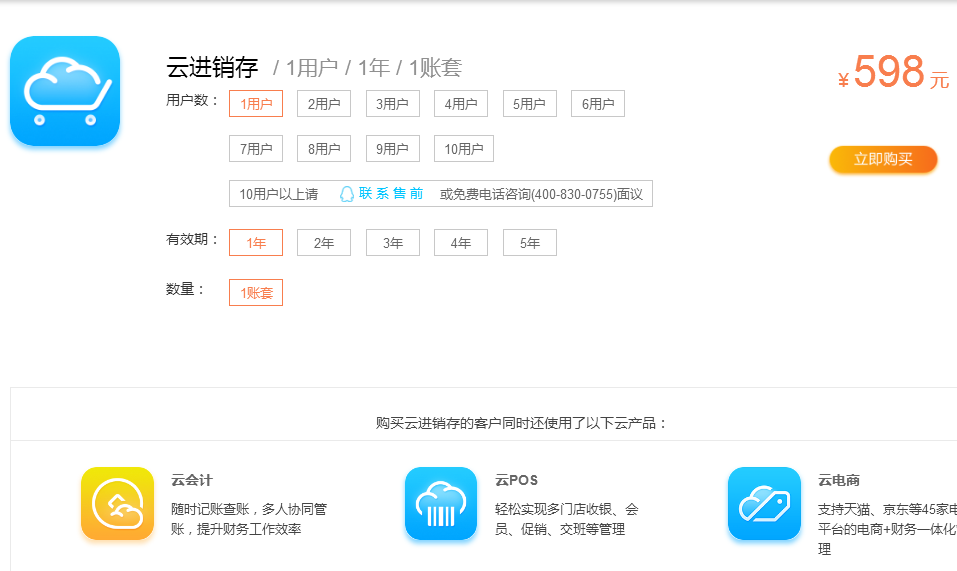957x571 pixels.
Task: Select the 1账套 quantity option
Action: pos(256,293)
